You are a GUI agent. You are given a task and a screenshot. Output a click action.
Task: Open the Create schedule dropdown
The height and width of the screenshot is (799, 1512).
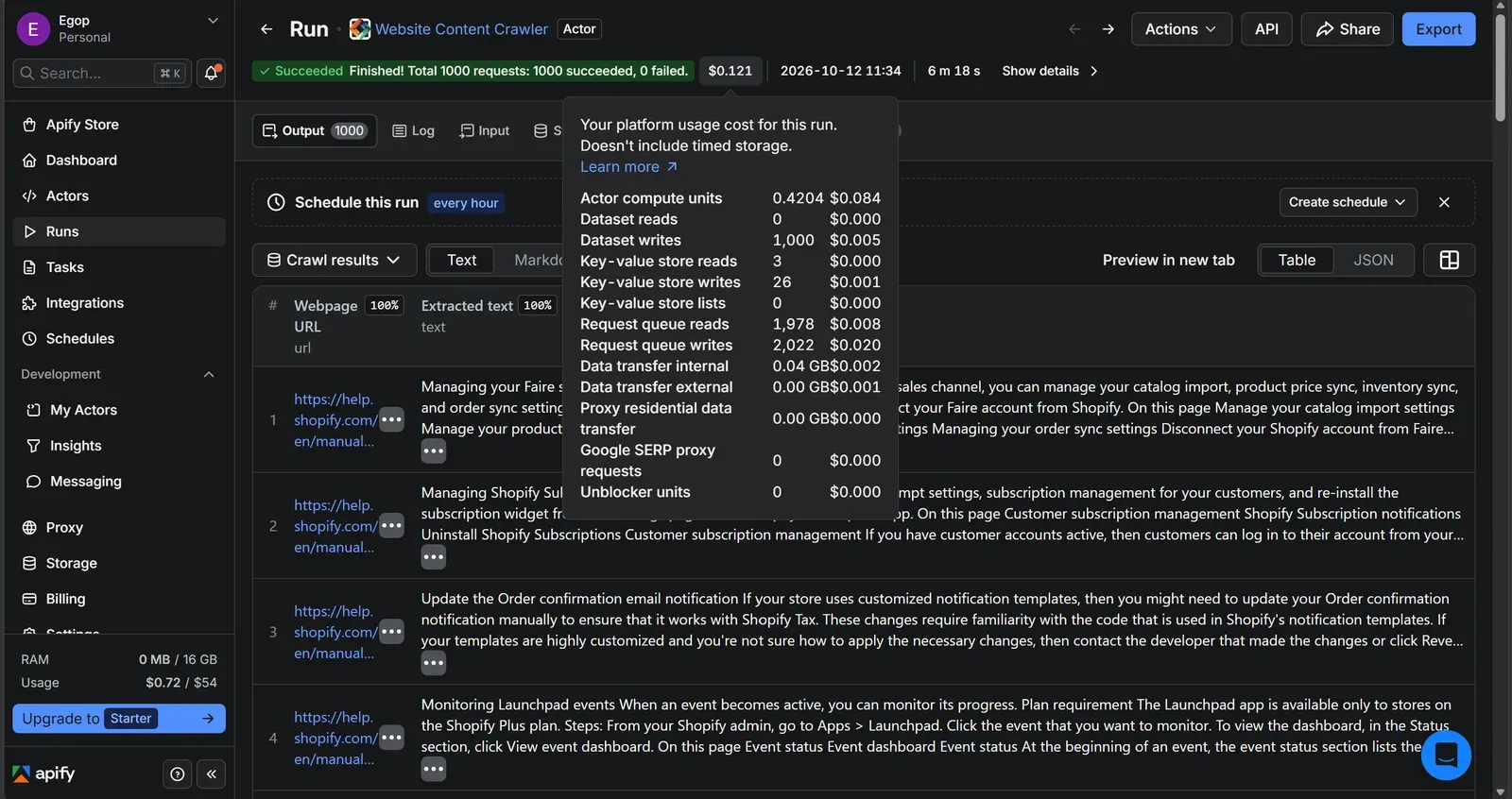(1347, 202)
